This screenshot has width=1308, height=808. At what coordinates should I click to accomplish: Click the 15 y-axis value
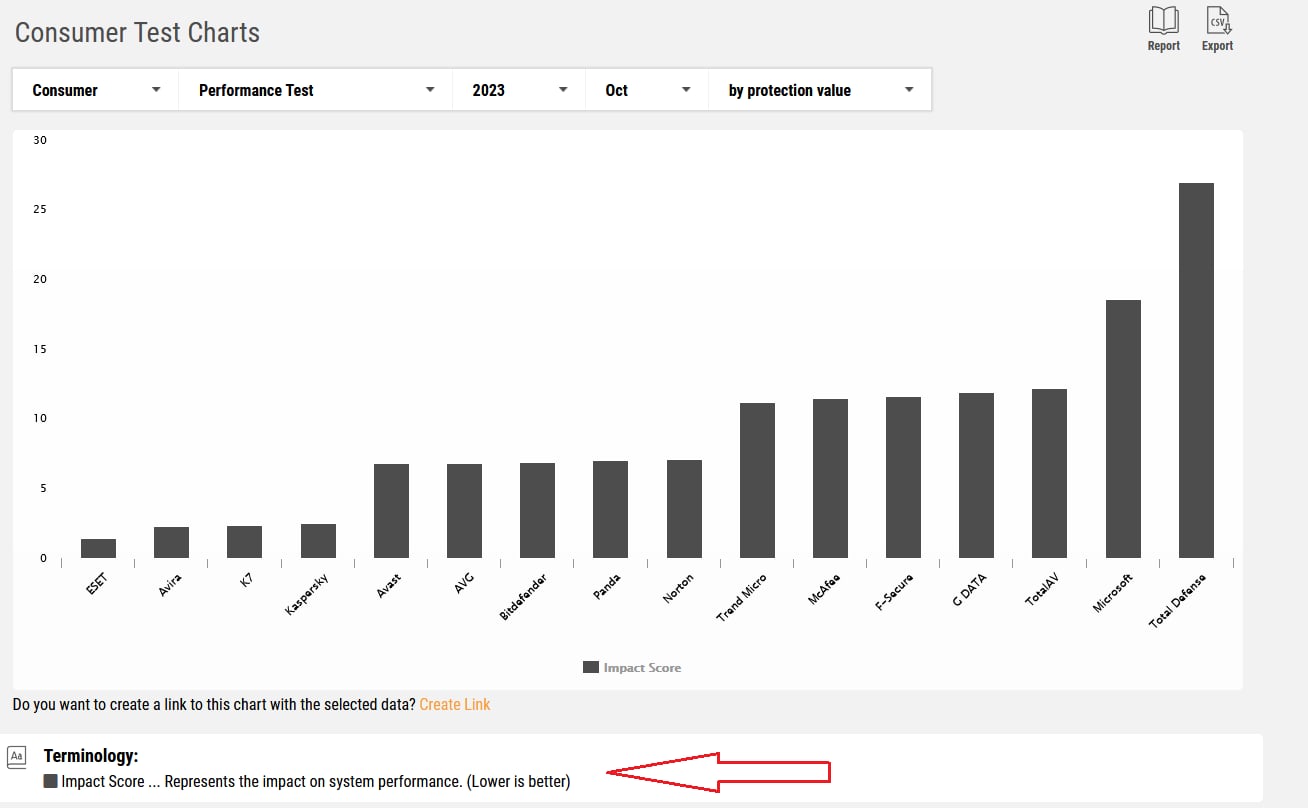point(40,349)
